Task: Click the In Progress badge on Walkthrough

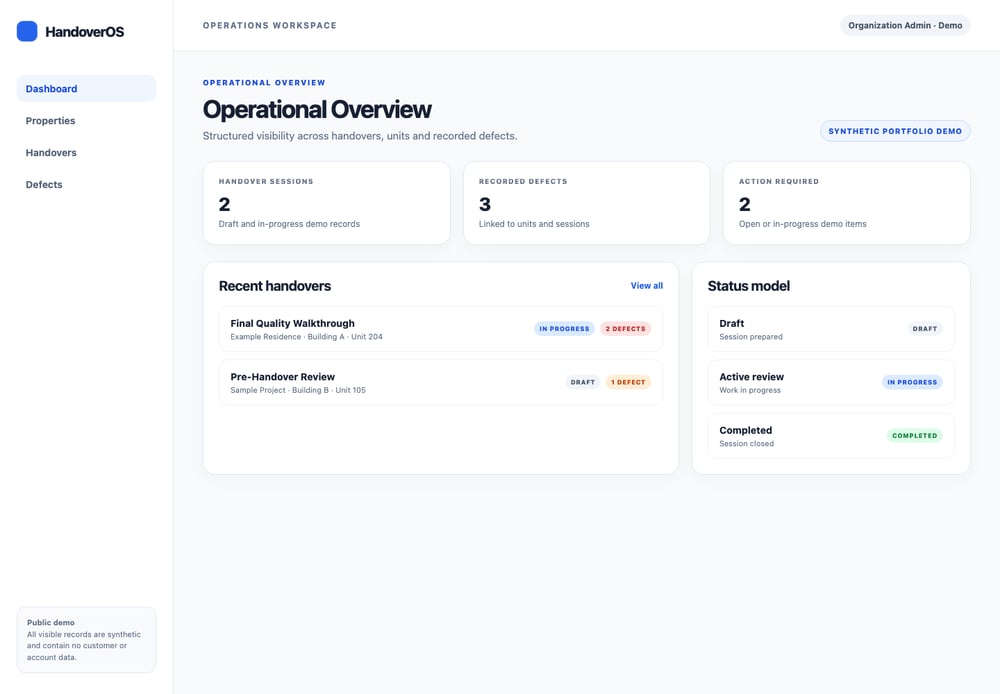Action: point(564,329)
